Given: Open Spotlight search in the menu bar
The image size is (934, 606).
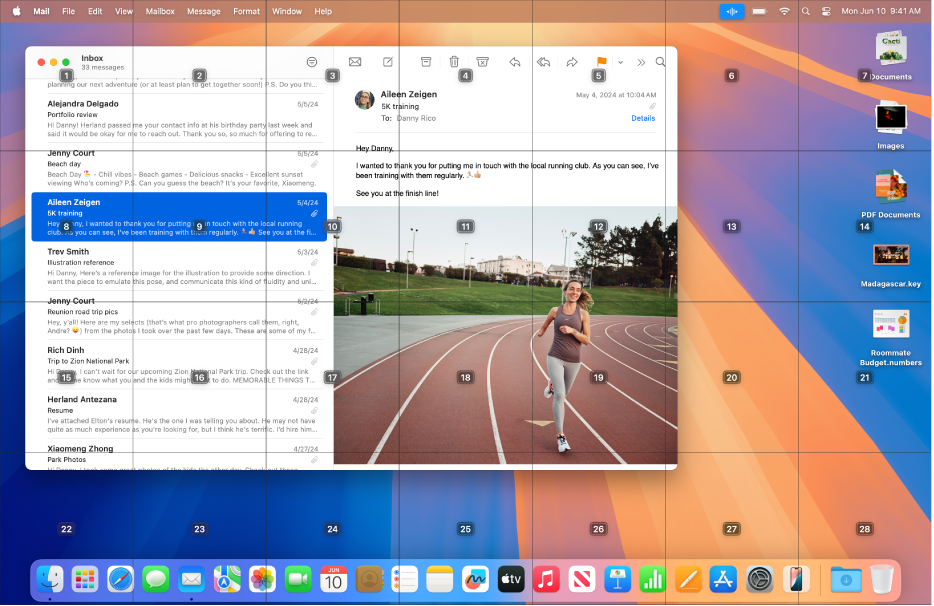Looking at the screenshot, I should pyautogui.click(x=806, y=11).
